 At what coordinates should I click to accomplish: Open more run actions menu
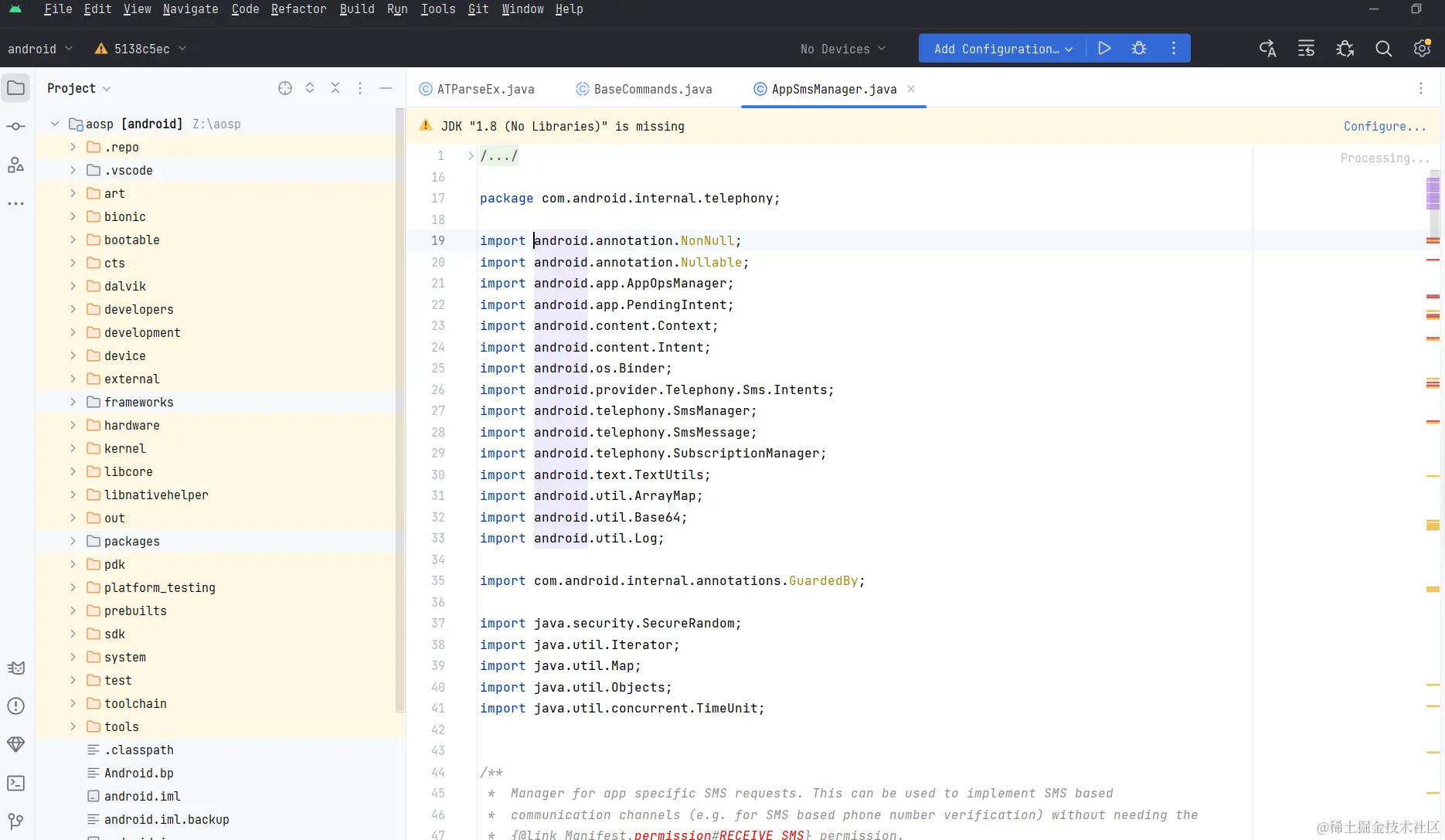(x=1174, y=48)
